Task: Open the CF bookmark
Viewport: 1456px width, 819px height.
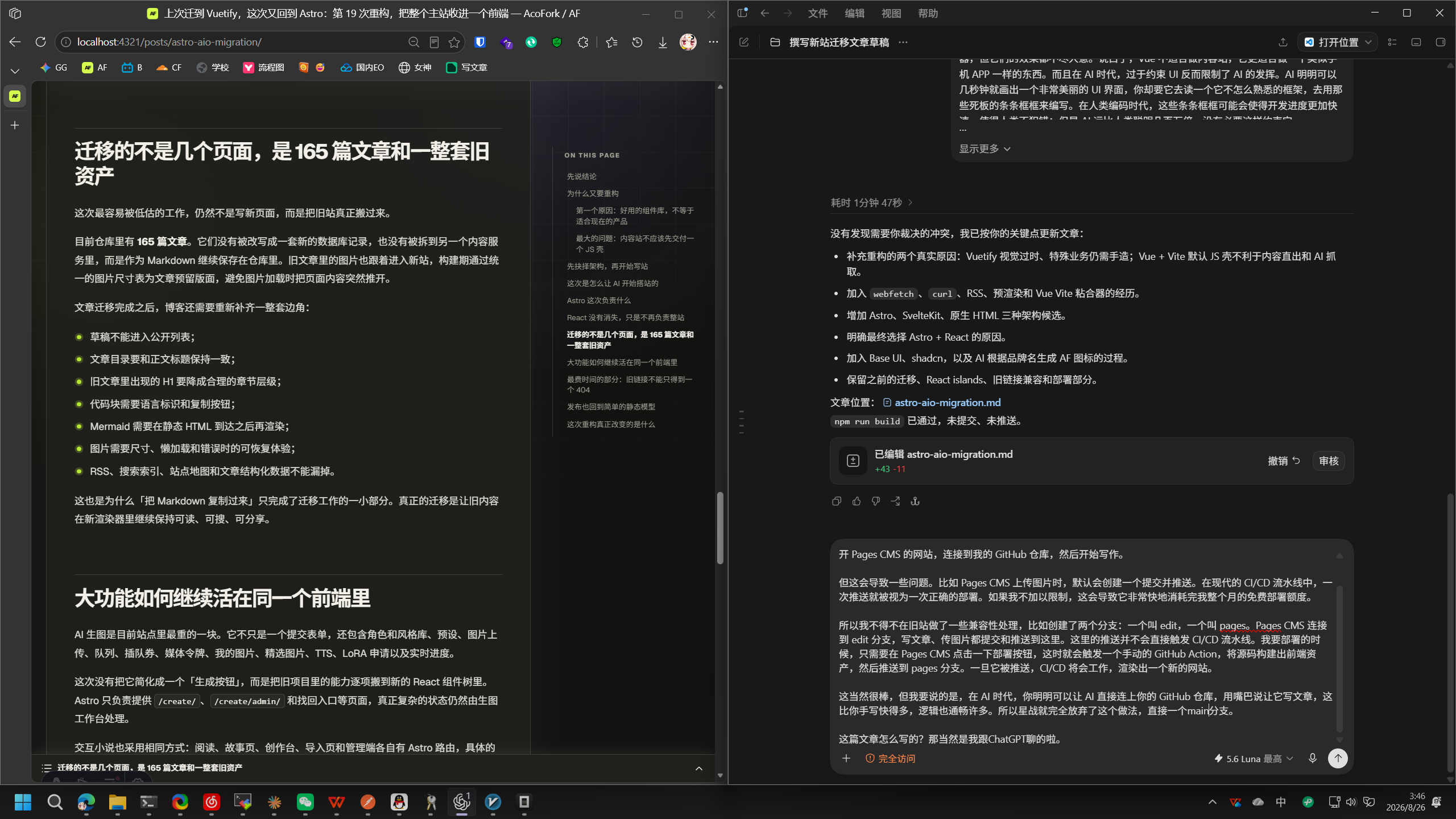Action: click(169, 68)
